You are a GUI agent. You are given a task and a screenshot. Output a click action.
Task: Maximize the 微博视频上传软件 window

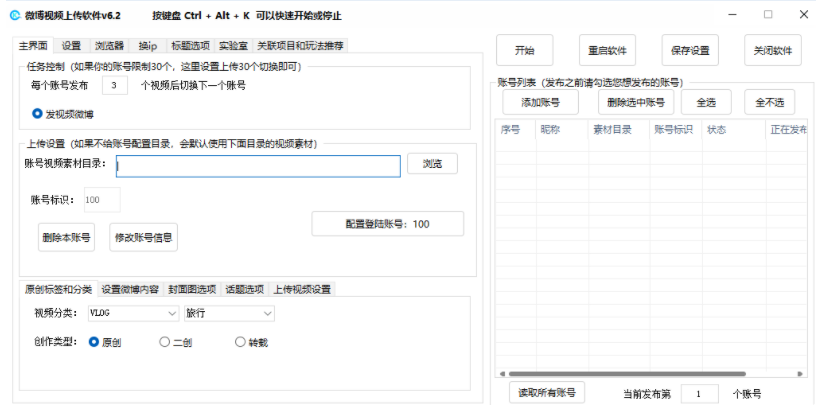(768, 15)
